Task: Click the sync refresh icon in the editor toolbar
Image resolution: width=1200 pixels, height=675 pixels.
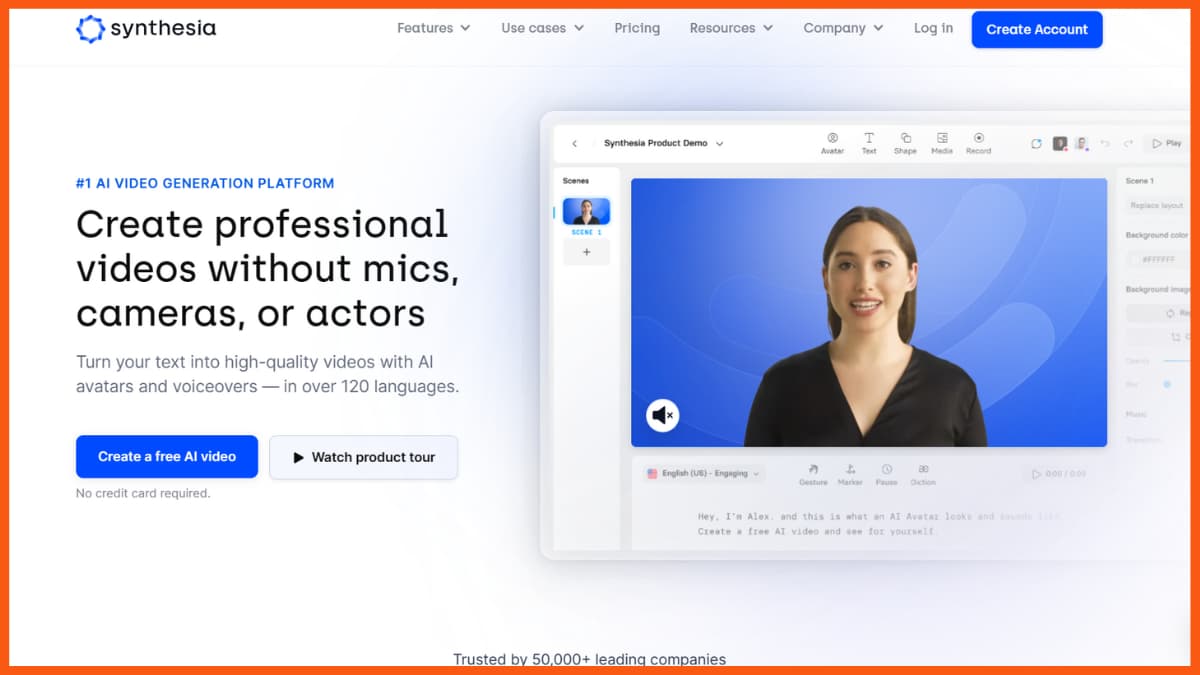Action: pyautogui.click(x=1037, y=144)
